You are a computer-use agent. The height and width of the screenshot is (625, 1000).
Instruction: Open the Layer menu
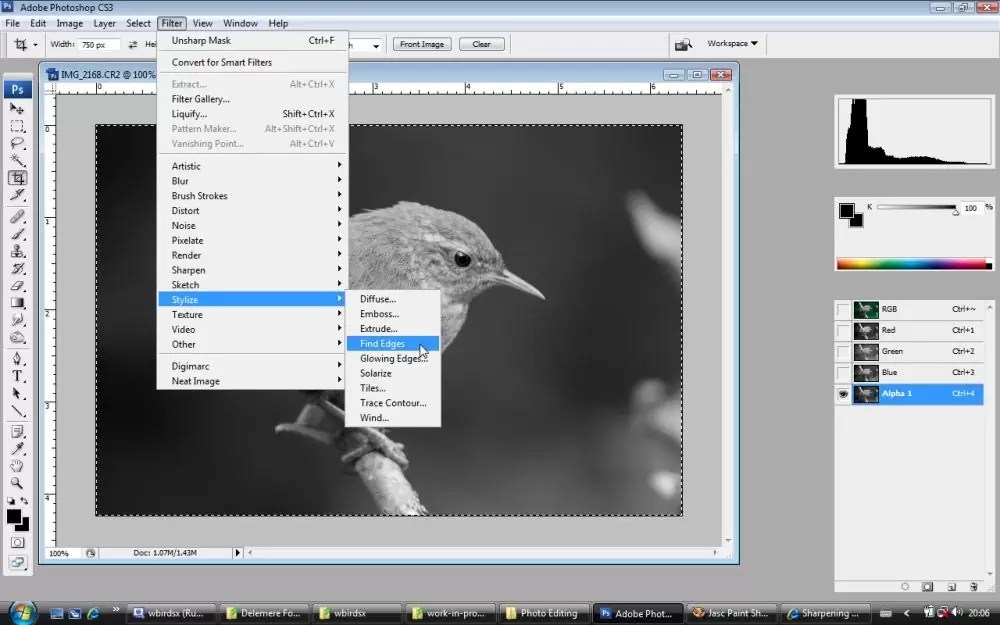(105, 23)
